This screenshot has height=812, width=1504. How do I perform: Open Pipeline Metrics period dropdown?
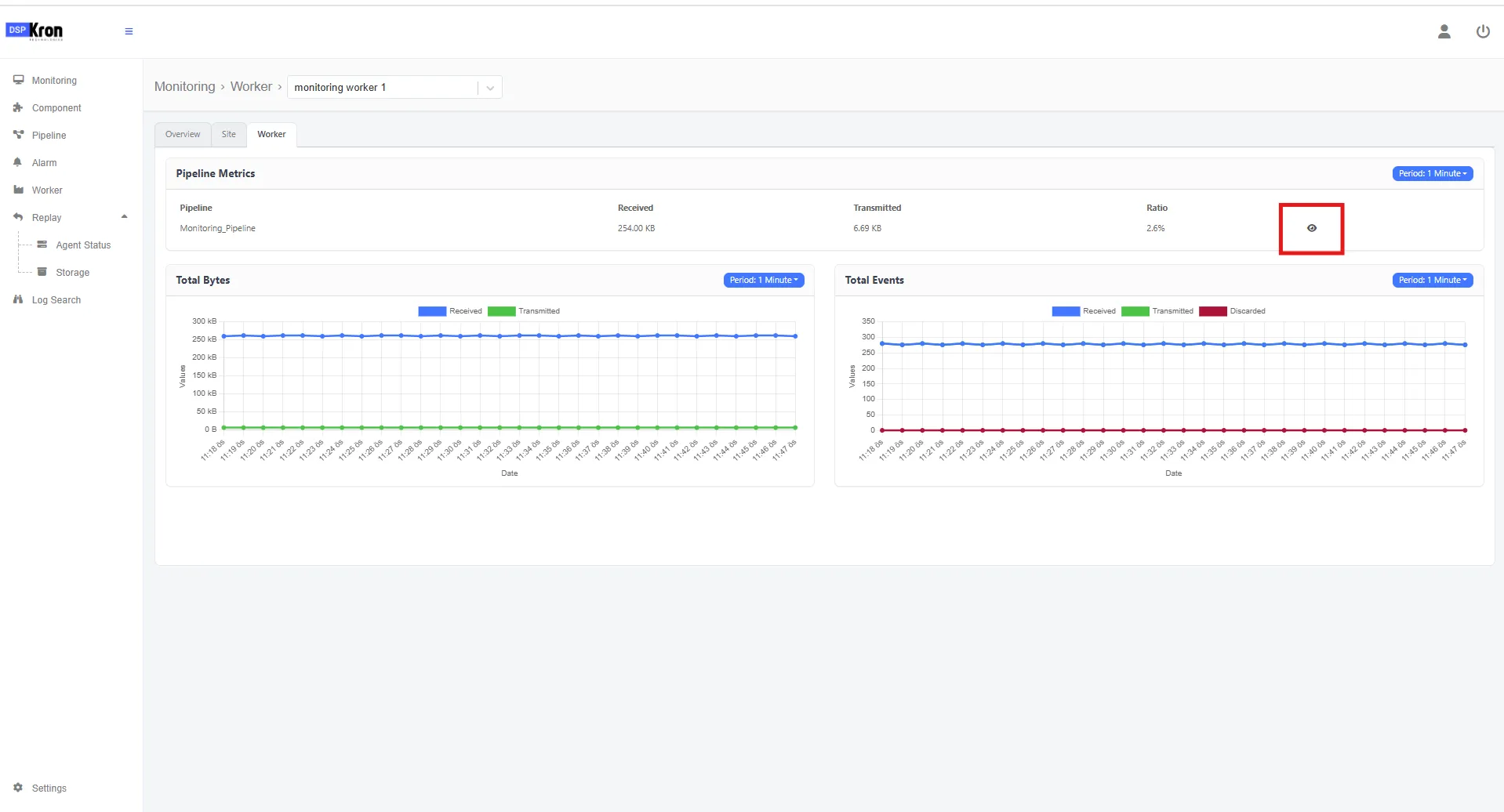click(1432, 173)
